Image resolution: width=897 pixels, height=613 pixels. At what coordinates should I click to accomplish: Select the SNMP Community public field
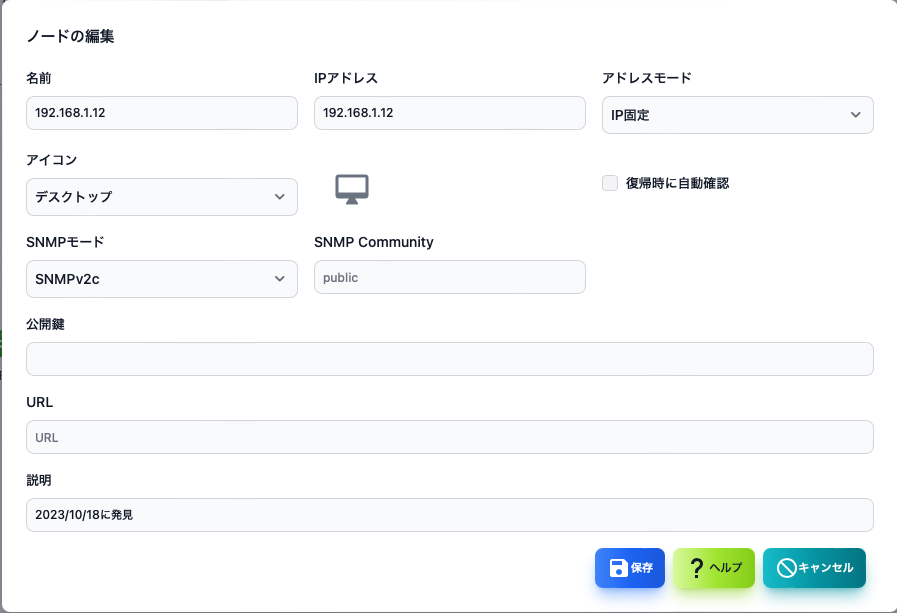450,277
